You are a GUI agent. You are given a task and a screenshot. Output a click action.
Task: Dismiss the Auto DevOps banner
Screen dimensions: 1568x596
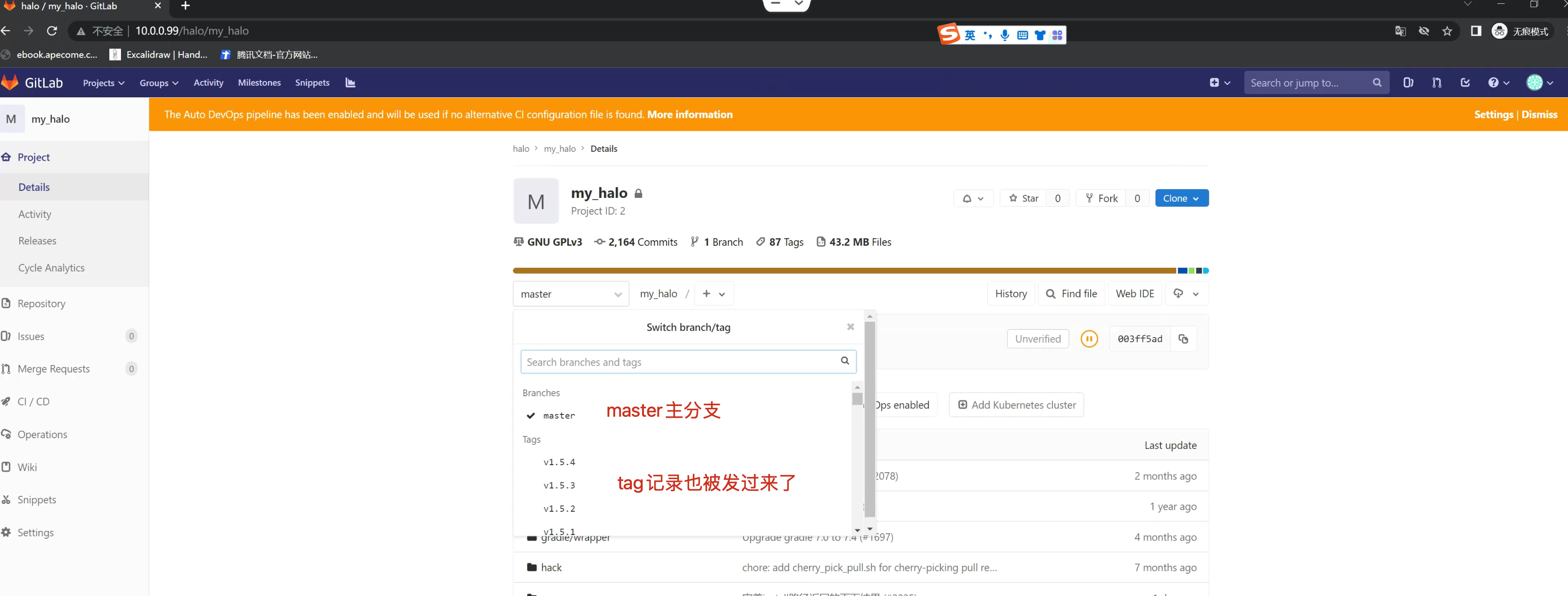(x=1539, y=115)
